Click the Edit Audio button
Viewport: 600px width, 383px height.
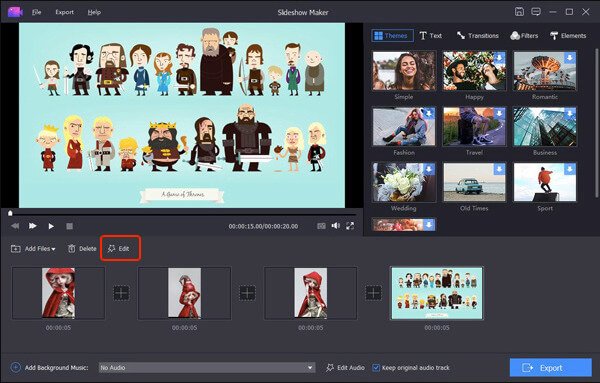345,368
